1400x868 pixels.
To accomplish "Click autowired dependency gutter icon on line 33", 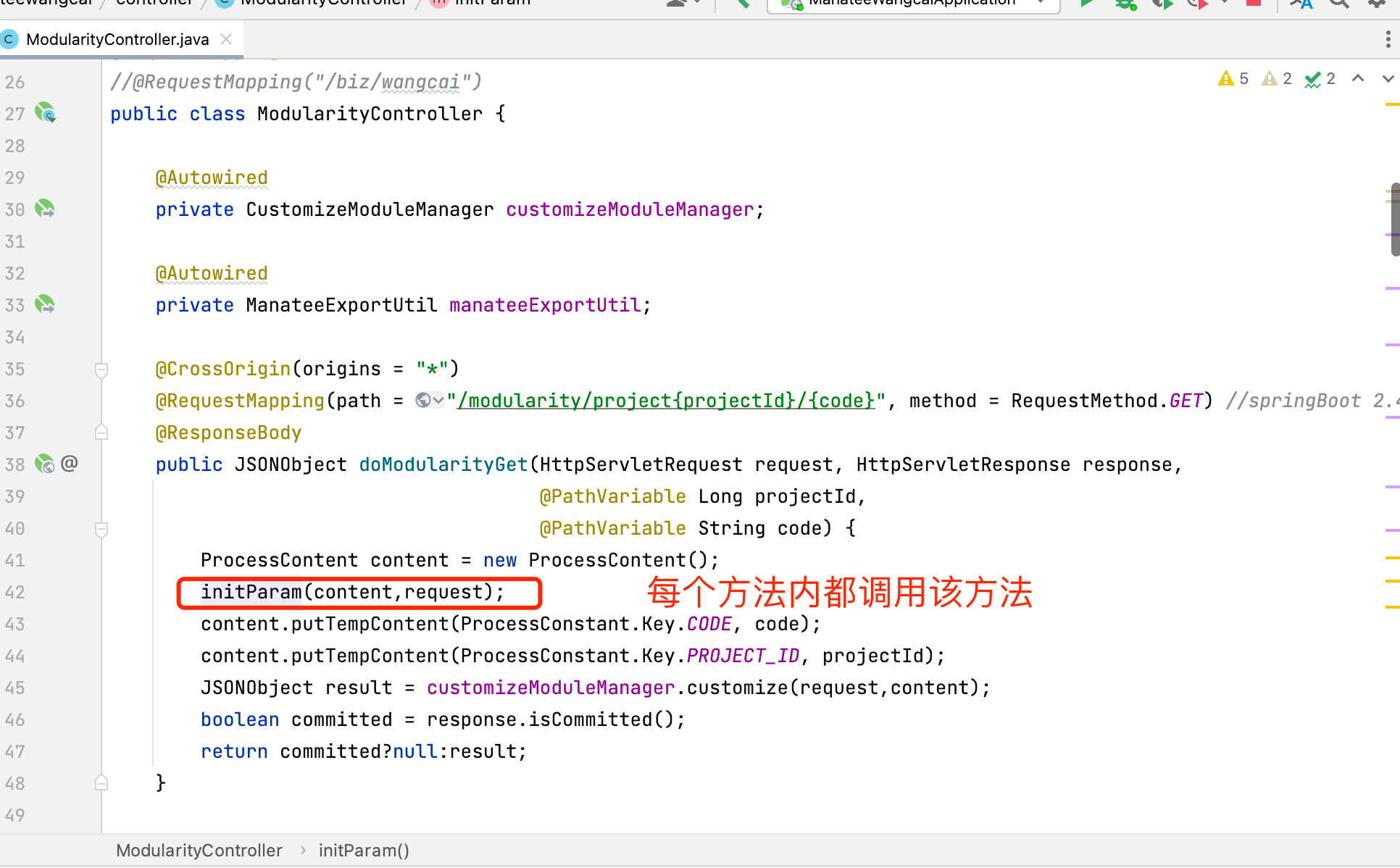I will pos(45,304).
